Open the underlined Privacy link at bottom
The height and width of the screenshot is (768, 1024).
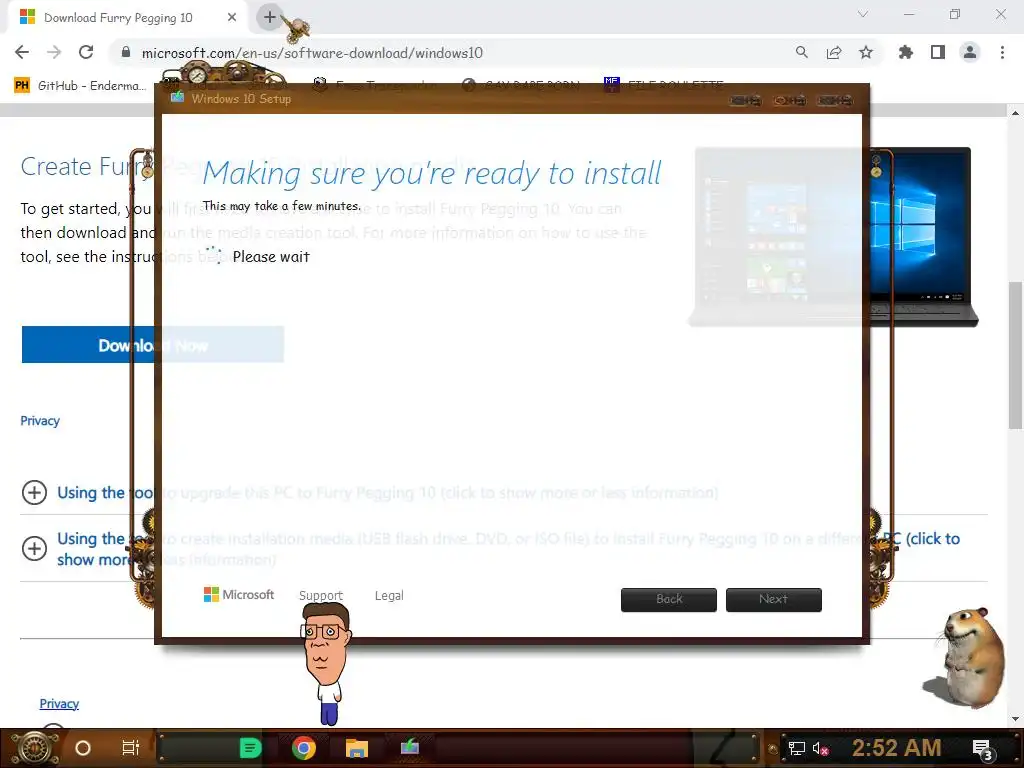59,704
